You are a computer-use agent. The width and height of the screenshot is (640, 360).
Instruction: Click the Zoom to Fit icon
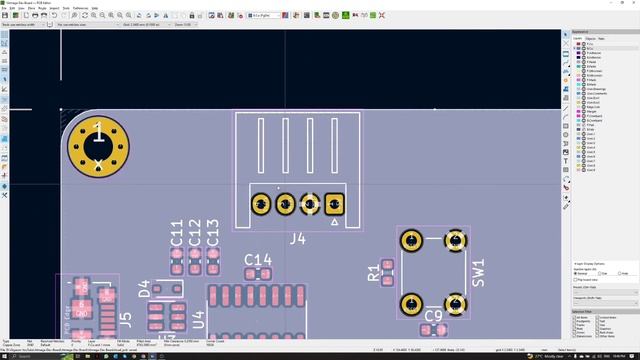(x=111, y=15)
